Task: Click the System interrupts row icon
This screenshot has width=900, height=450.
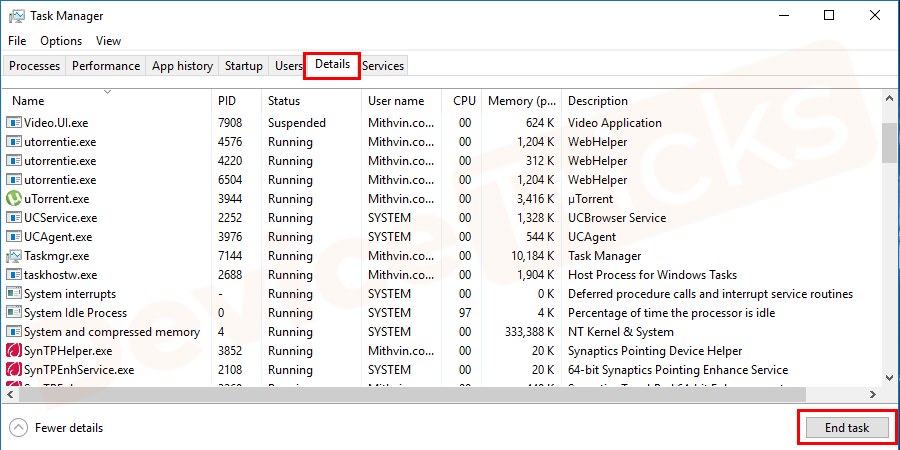Action: [13, 294]
